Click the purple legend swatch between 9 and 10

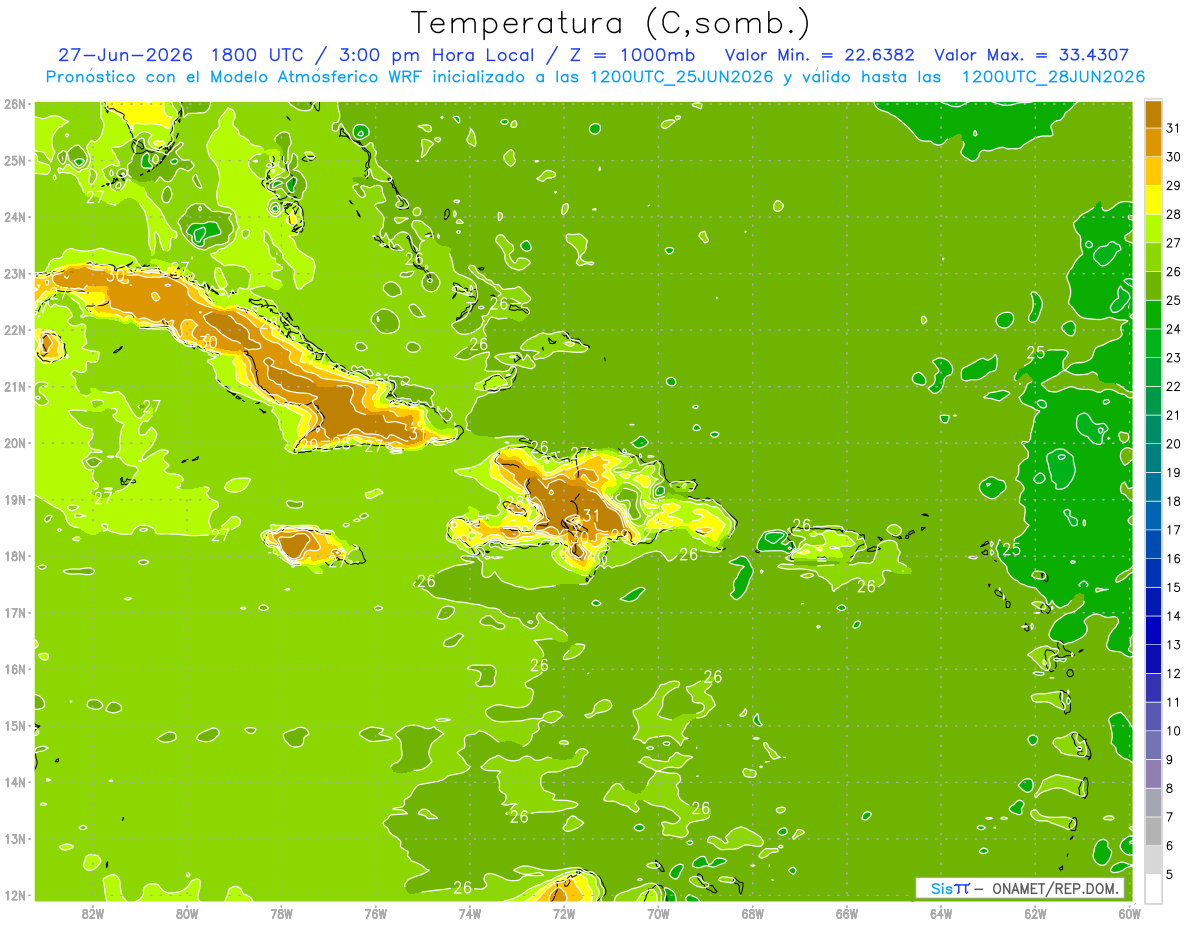1153,745
